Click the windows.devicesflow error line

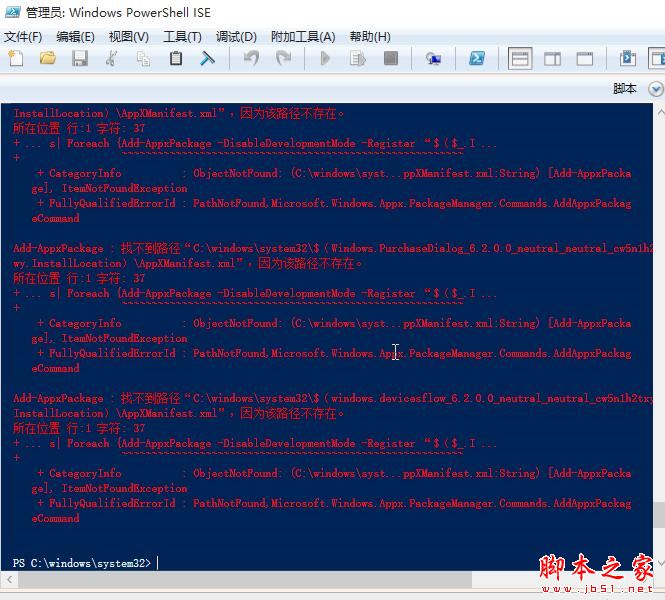click(333, 399)
